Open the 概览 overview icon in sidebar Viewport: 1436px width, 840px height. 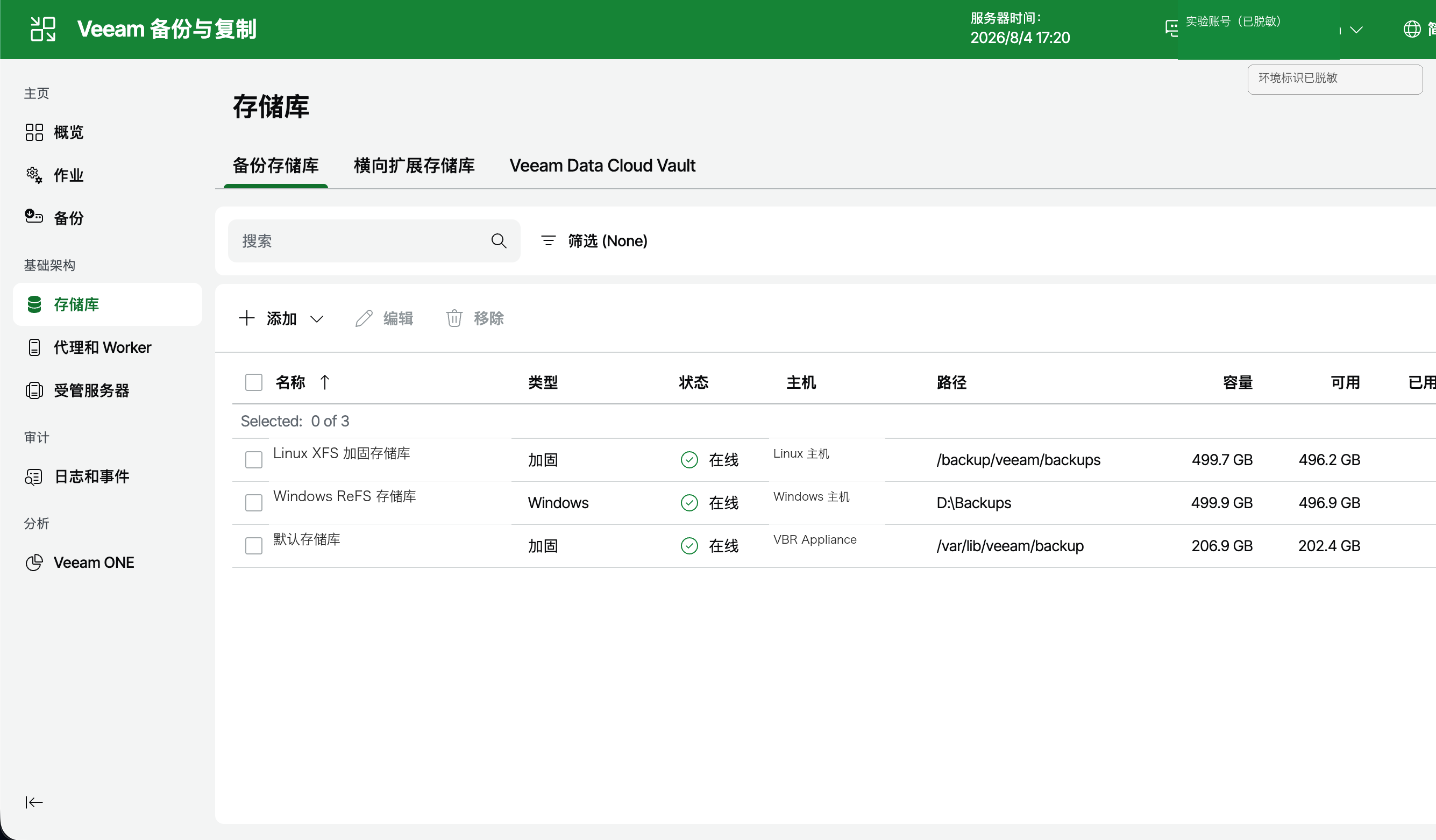[x=34, y=132]
